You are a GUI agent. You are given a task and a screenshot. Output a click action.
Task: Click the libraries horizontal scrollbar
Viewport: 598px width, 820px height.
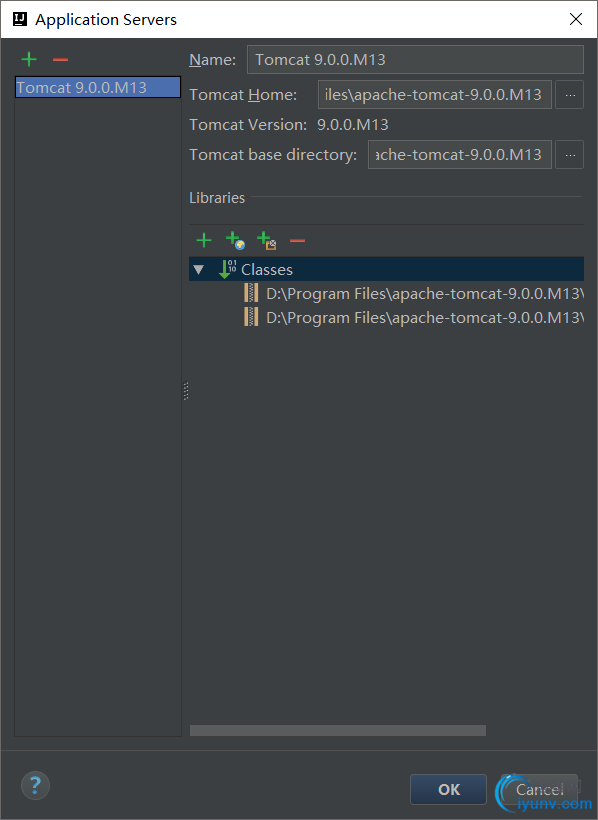tap(338, 731)
